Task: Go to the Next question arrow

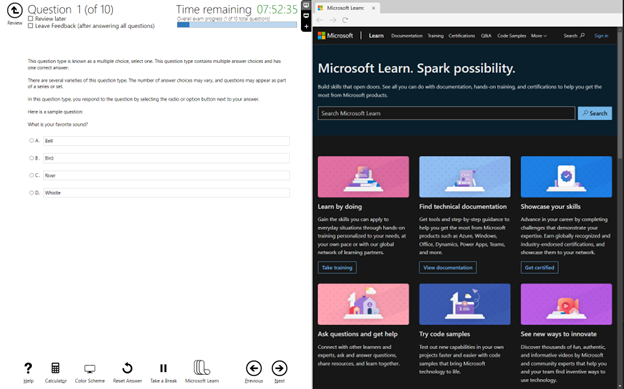Action: 279,368
